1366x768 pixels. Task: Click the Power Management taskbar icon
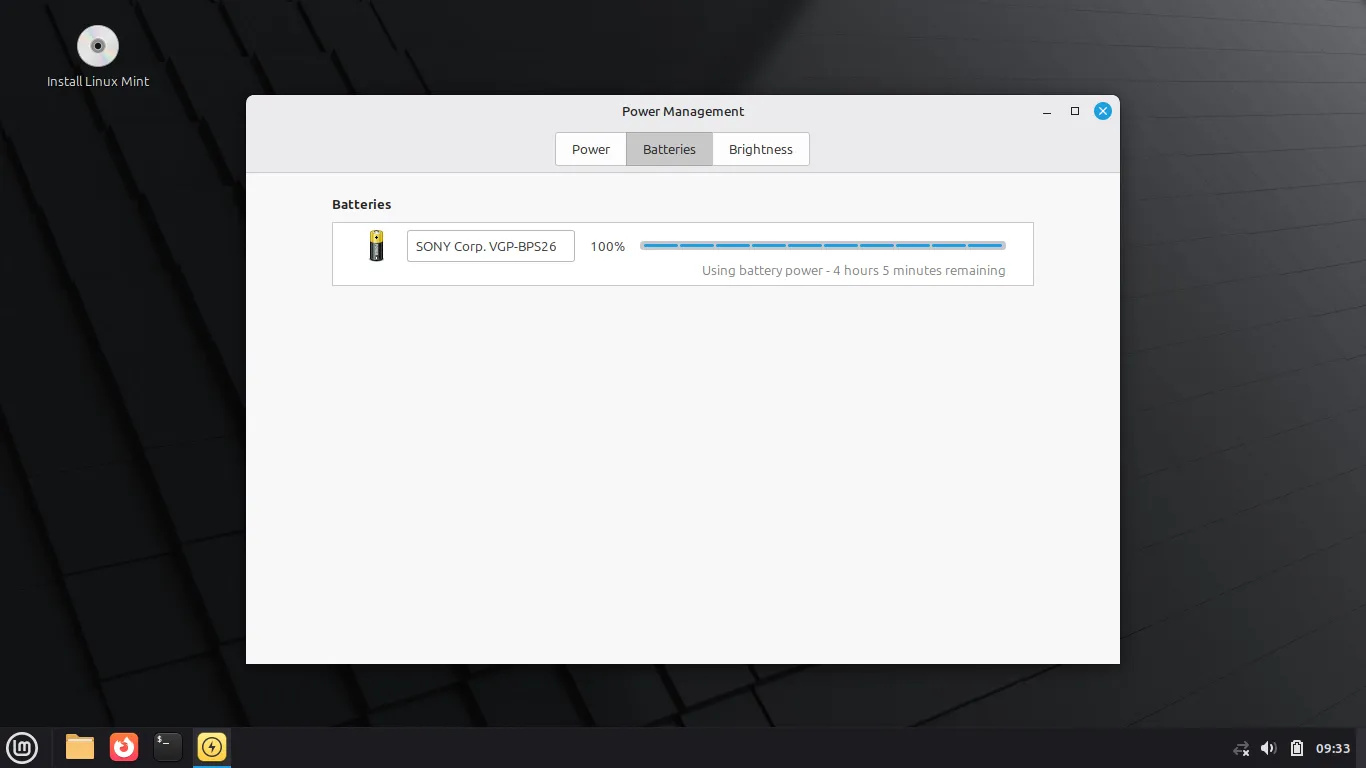pos(212,747)
